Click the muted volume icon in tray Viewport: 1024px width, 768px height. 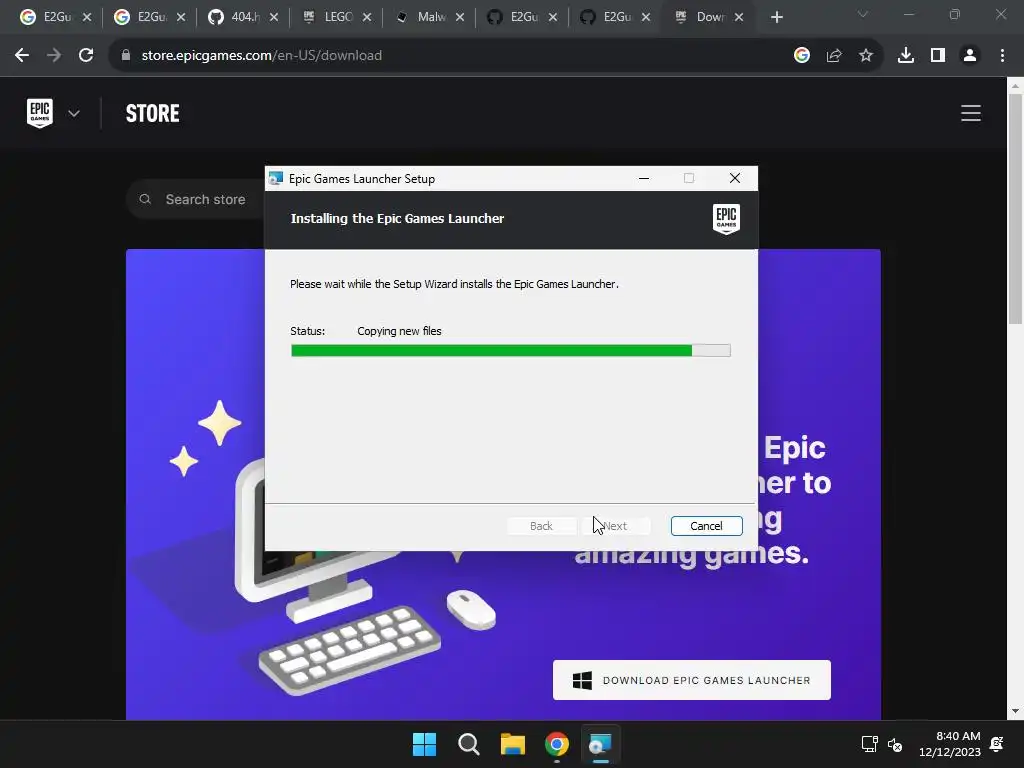[895, 744]
